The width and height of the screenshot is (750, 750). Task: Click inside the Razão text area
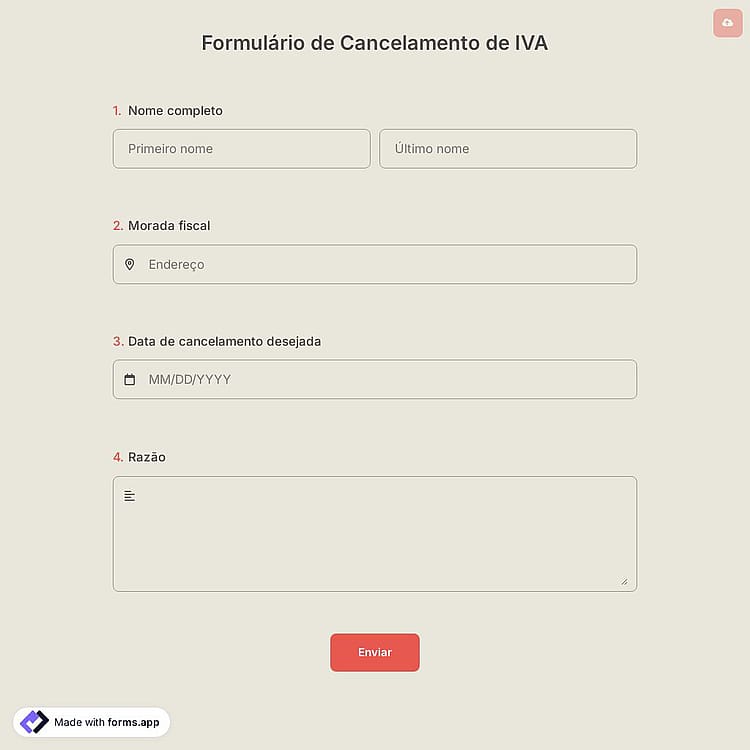[375, 534]
